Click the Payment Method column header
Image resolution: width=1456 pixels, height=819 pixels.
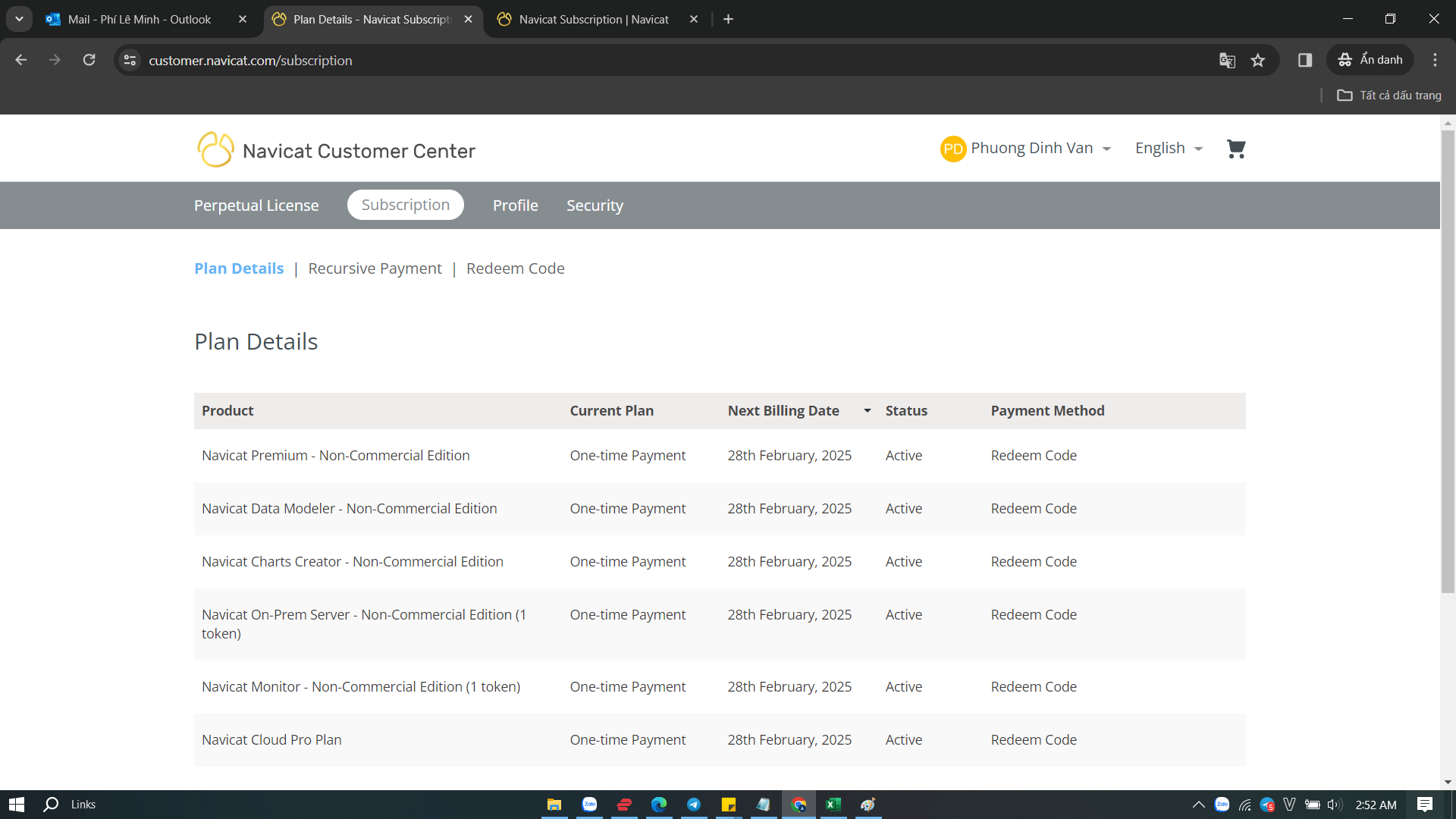pos(1047,410)
